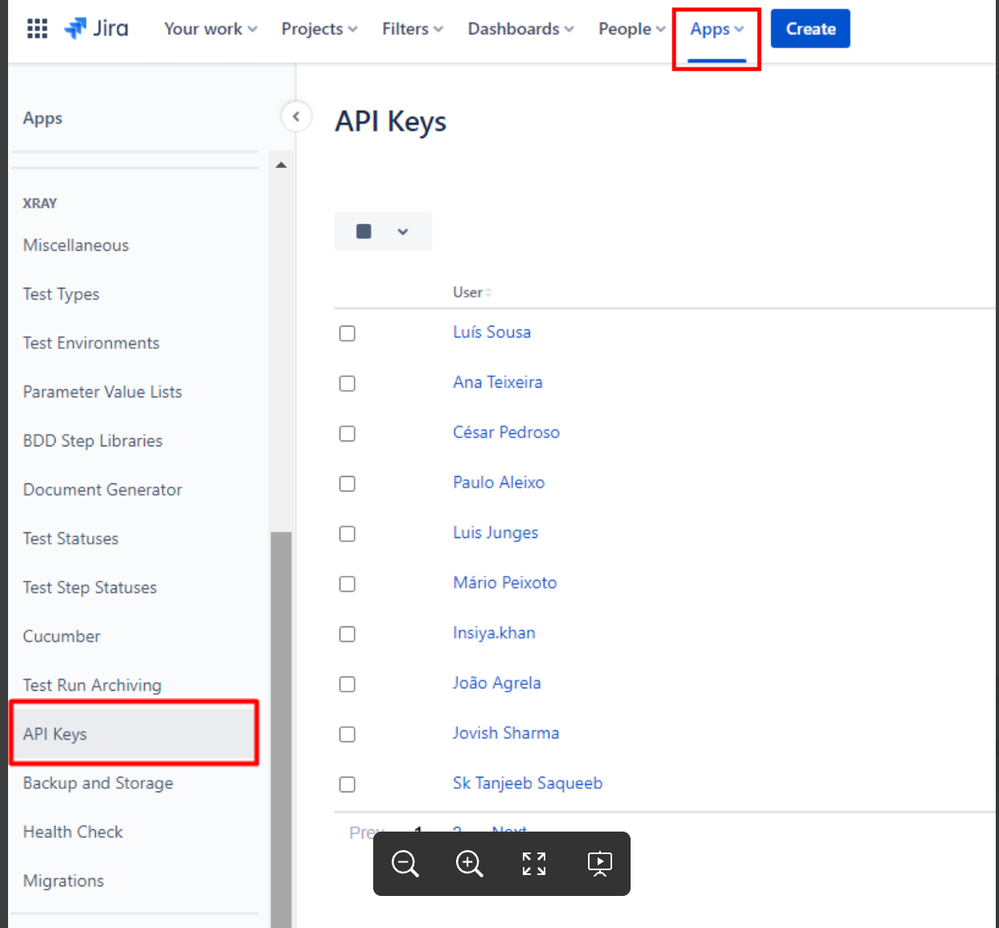Click the sidebar scroll up arrow
The image size is (999, 928).
281,165
